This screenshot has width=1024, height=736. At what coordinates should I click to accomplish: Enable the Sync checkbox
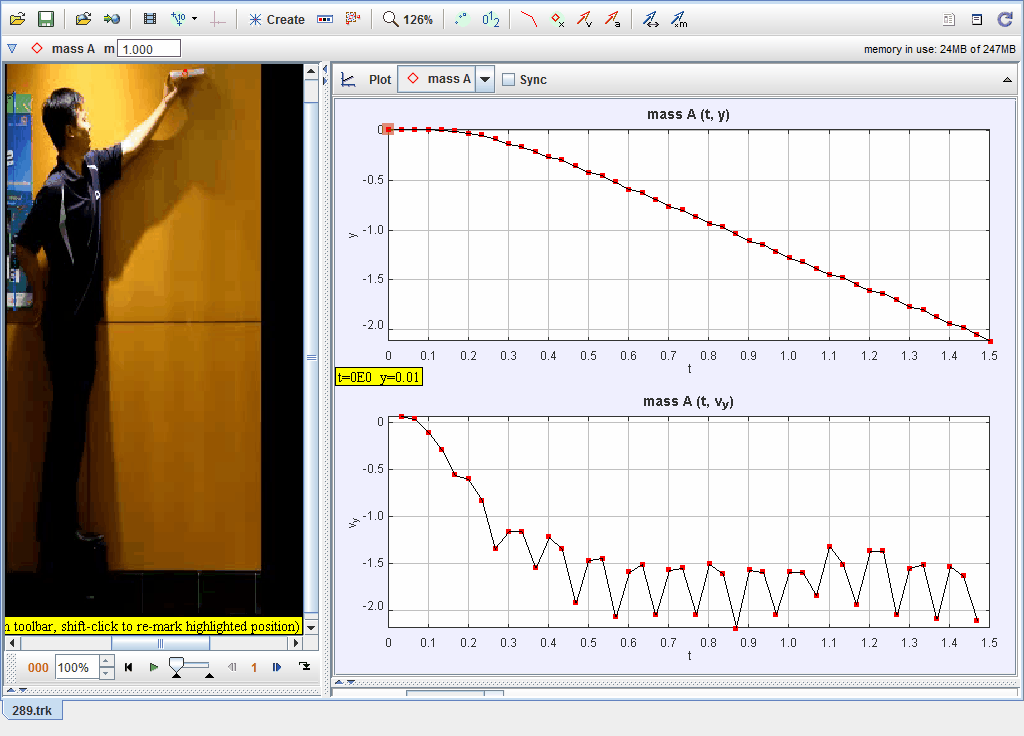pos(509,80)
